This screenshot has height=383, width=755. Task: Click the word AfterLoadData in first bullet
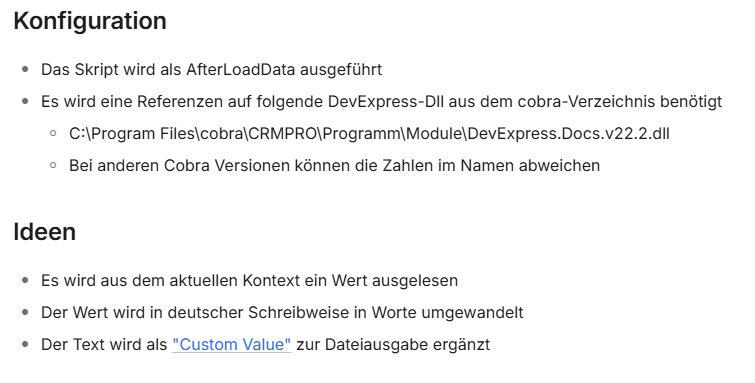[x=240, y=69]
